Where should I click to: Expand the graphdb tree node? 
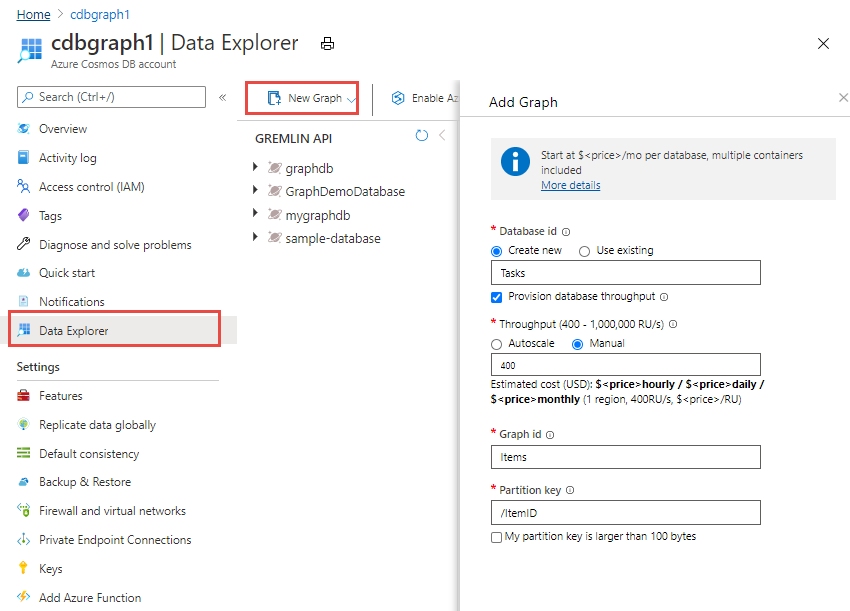[x=257, y=168]
